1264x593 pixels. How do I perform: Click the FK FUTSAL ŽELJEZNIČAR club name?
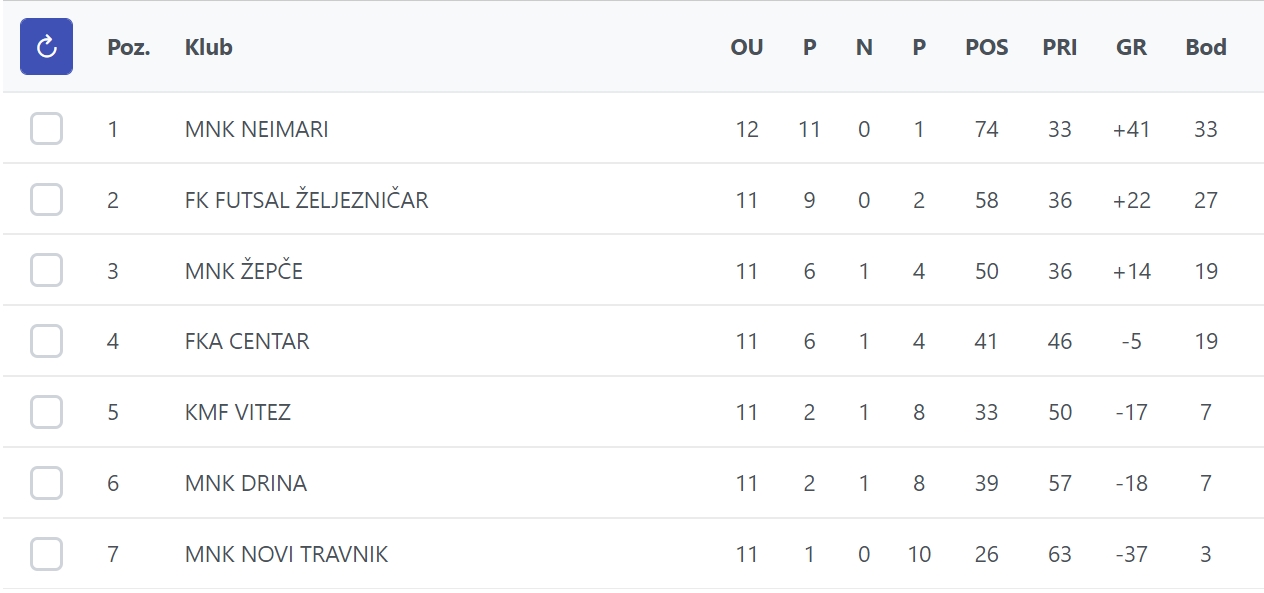[307, 200]
